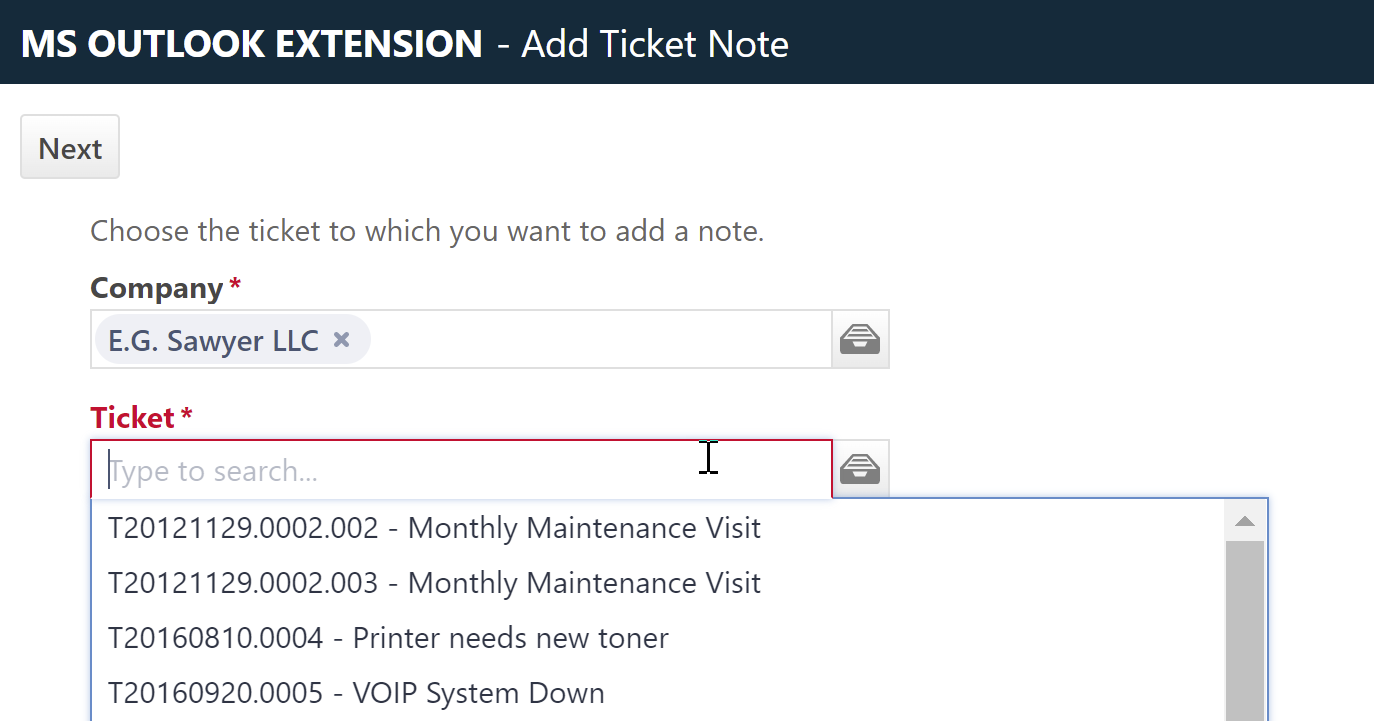This screenshot has height=721, width=1374.
Task: Click the Choose the ticket instruction text
Action: pos(427,232)
